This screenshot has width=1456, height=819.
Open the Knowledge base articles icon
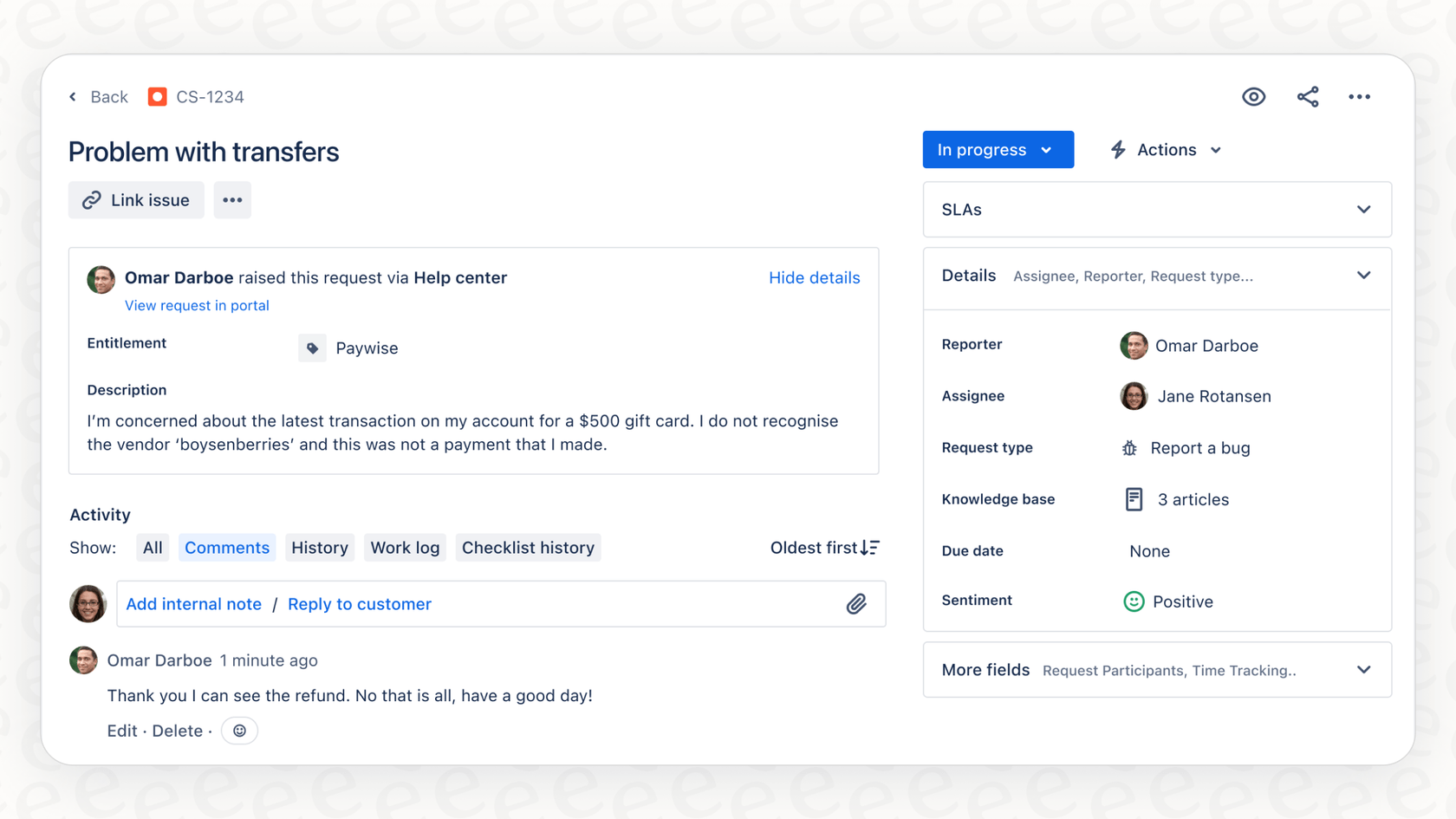(1134, 499)
